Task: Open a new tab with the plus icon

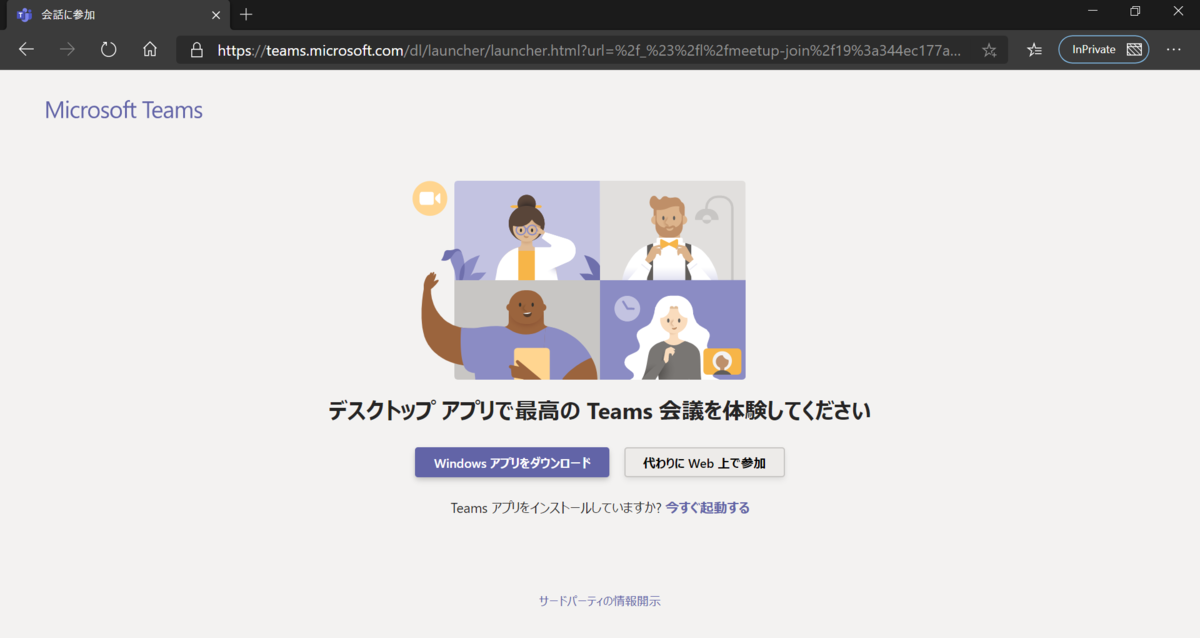Action: coord(246,14)
